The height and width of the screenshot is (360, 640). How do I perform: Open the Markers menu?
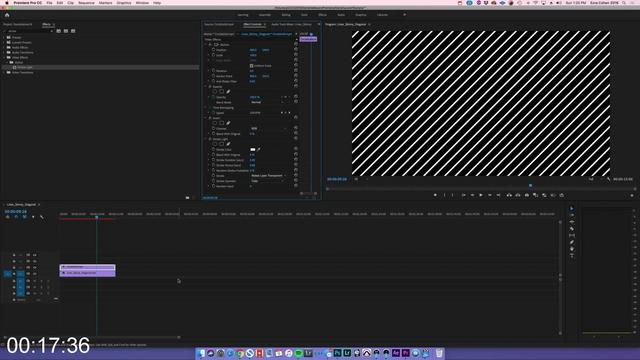(x=105, y=3)
